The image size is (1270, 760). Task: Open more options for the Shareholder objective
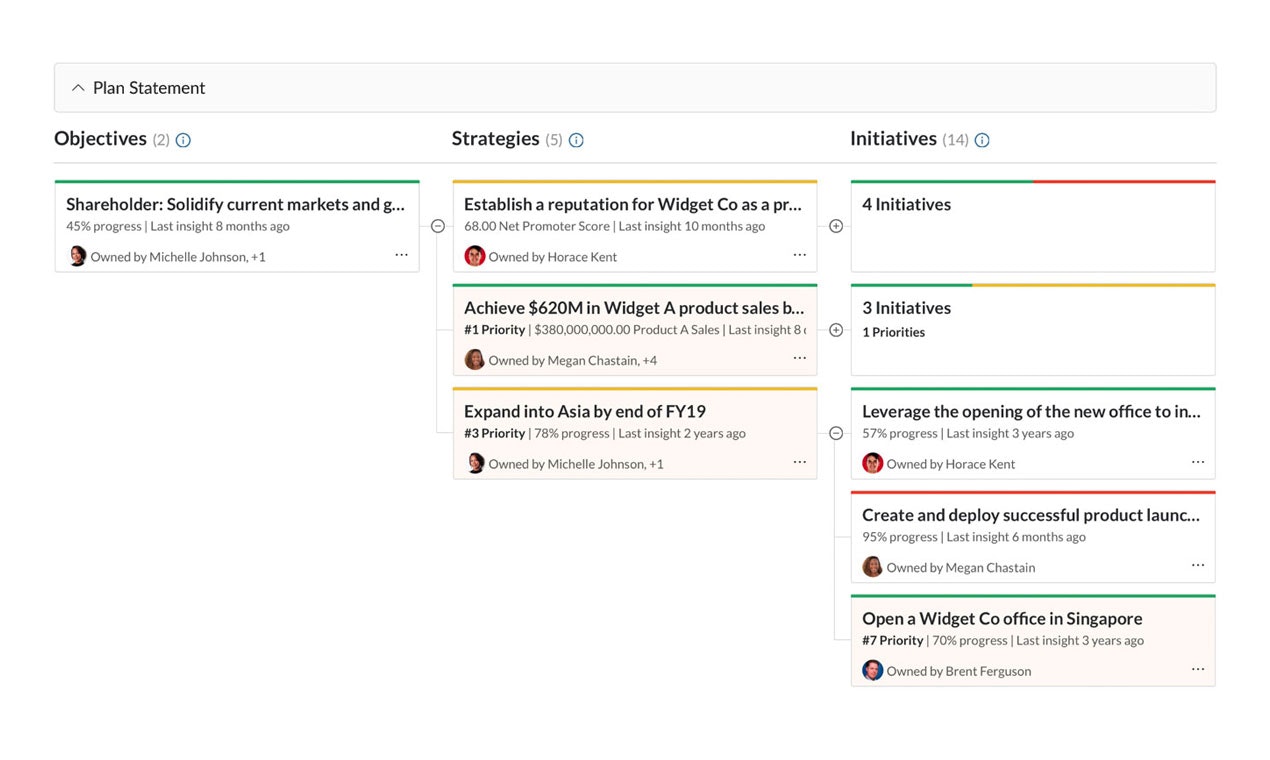click(401, 255)
